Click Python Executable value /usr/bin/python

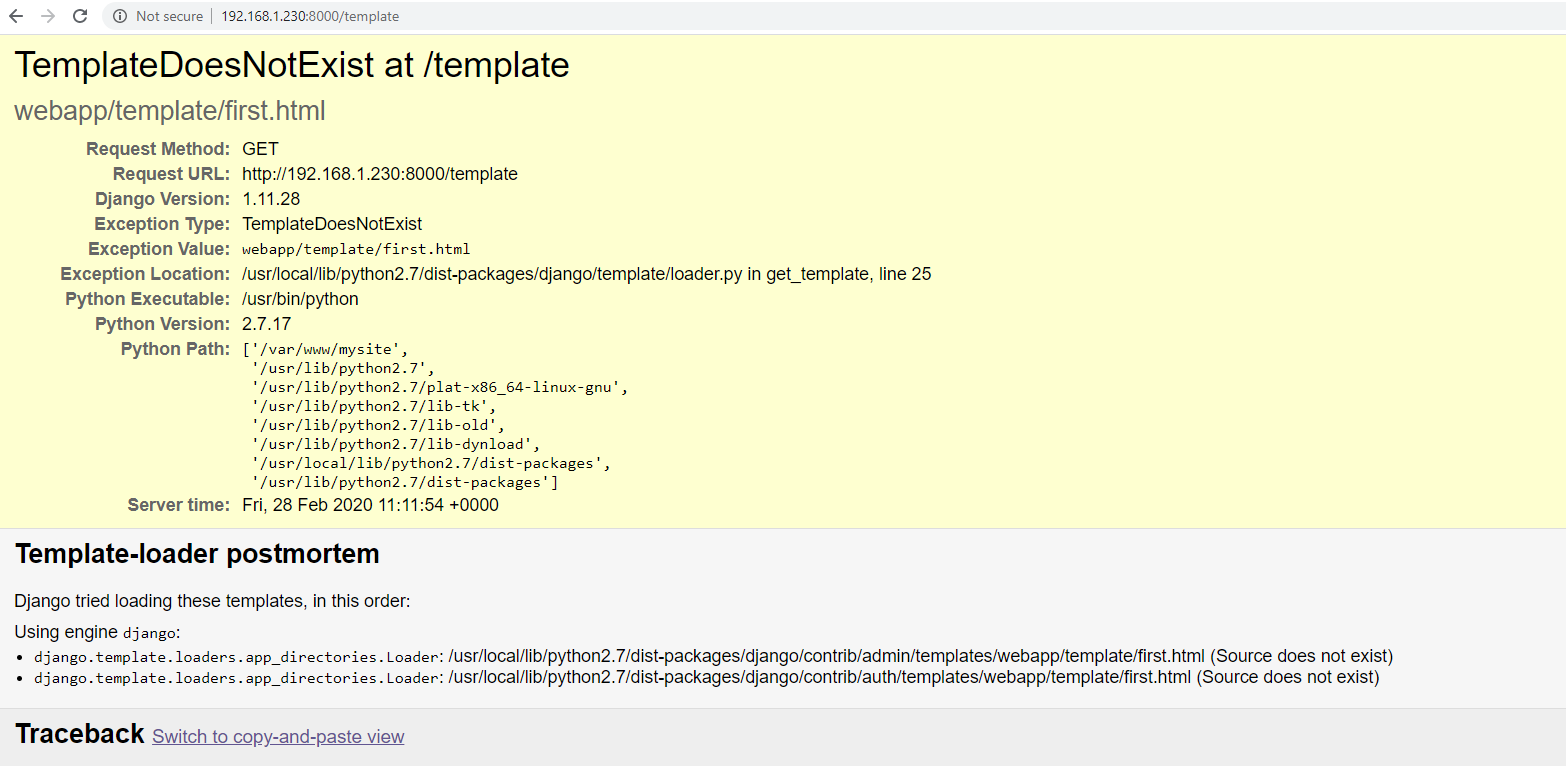tap(300, 299)
